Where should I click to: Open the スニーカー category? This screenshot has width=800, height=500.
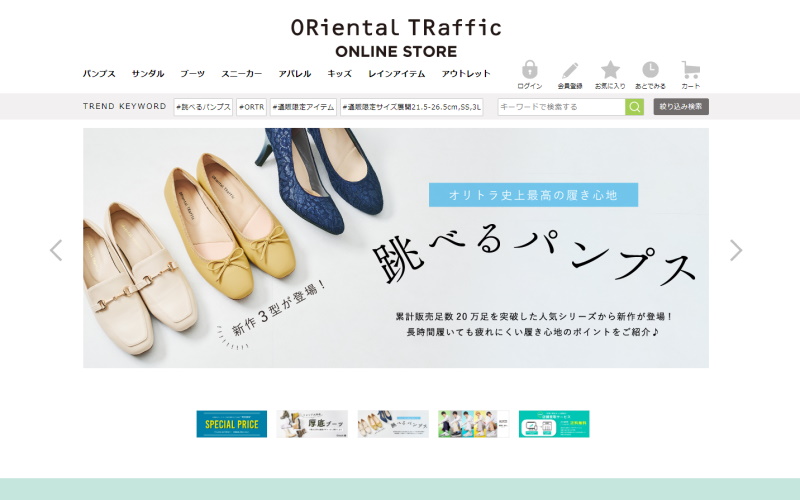click(x=241, y=74)
